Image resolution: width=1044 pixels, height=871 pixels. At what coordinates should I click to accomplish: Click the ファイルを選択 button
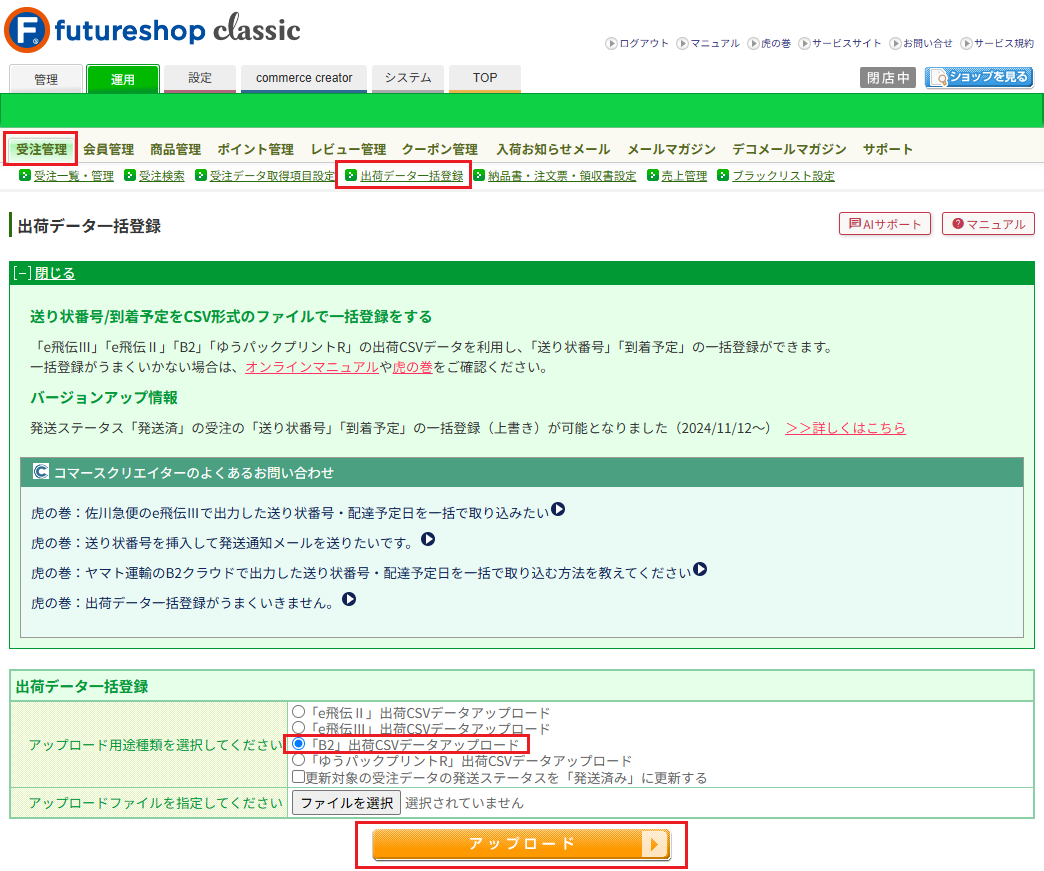pyautogui.click(x=346, y=803)
